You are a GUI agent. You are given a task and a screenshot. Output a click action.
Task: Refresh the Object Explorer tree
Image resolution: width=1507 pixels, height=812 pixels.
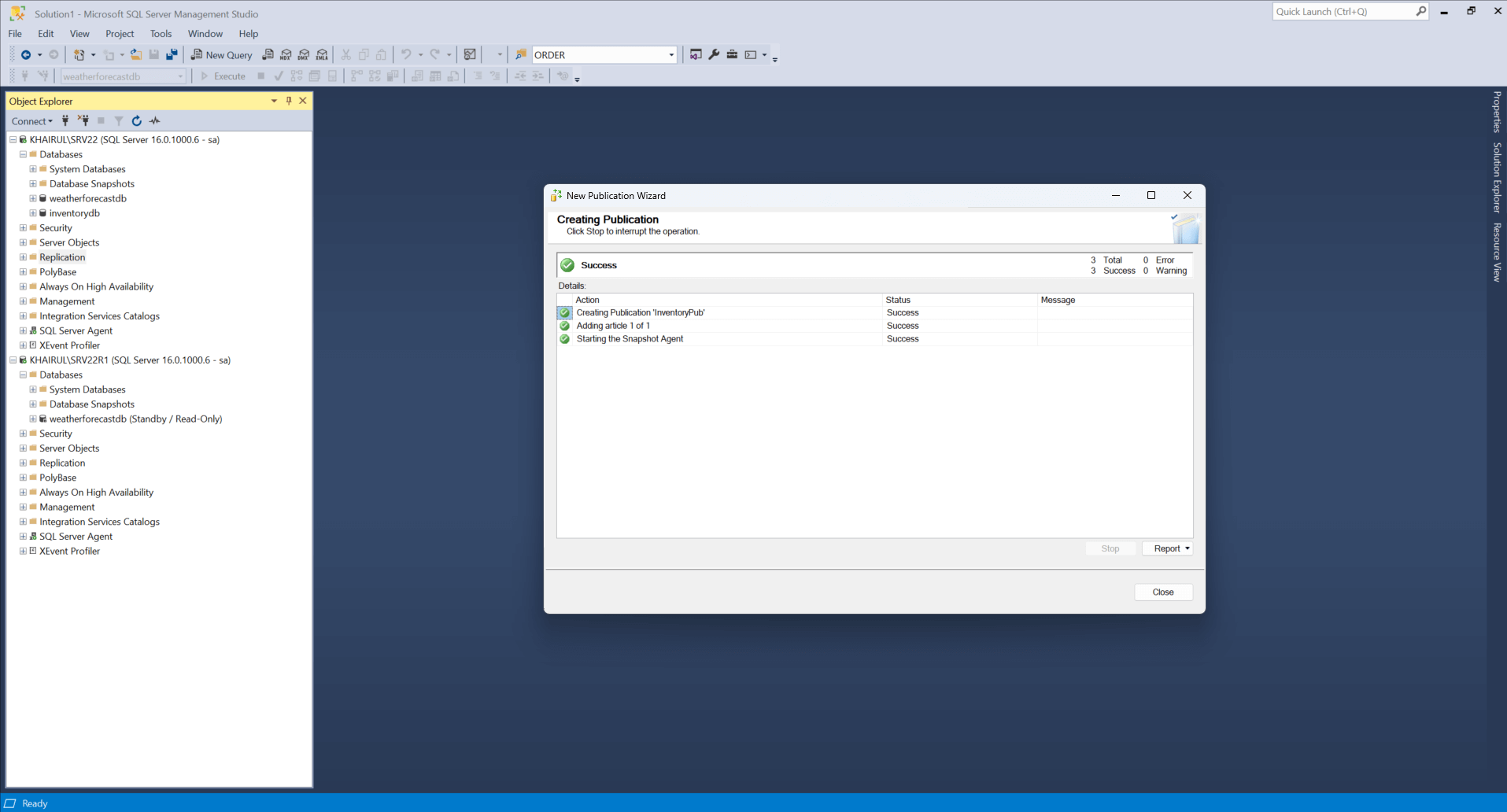click(137, 121)
